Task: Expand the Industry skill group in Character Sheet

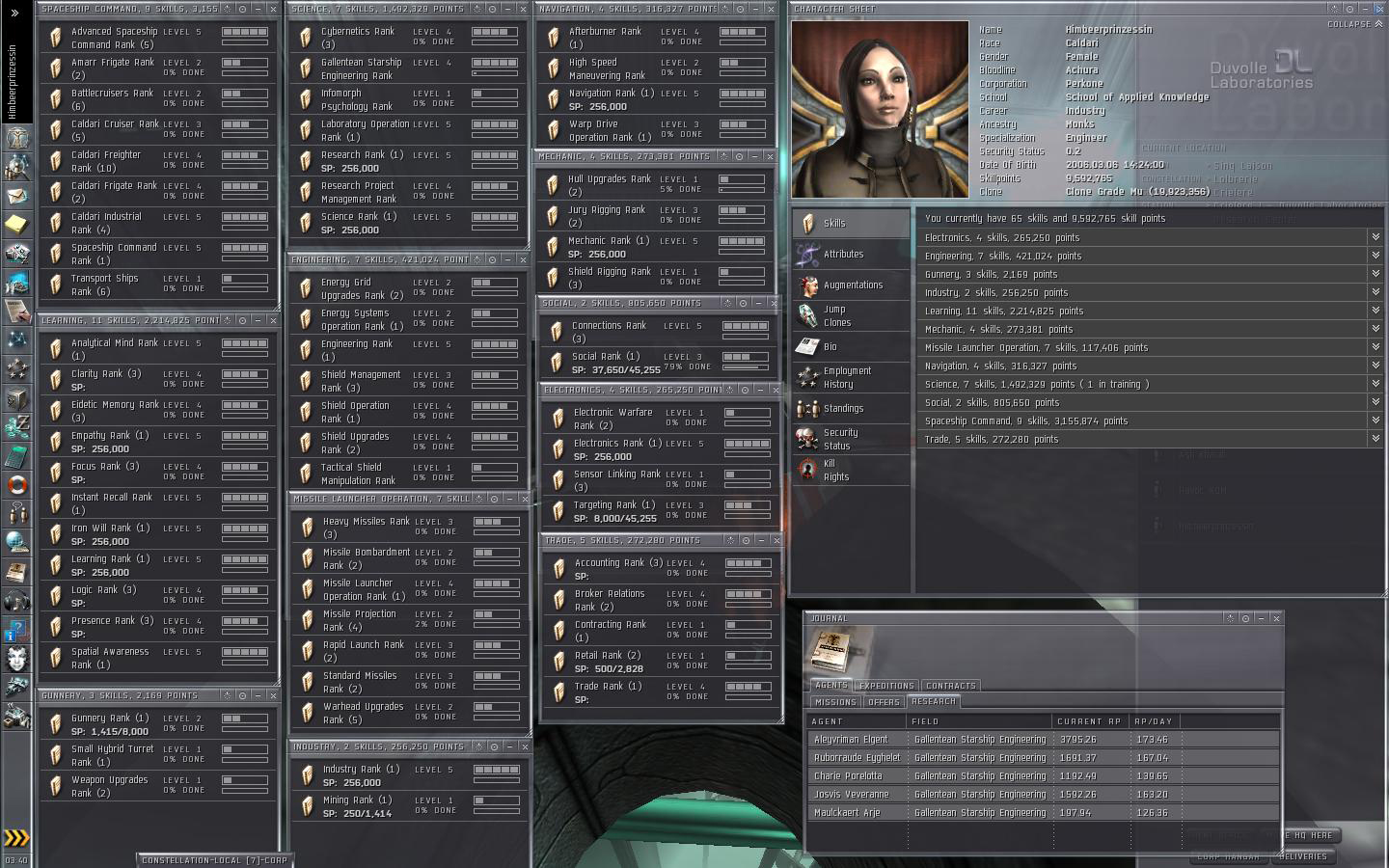Action: click(1375, 292)
